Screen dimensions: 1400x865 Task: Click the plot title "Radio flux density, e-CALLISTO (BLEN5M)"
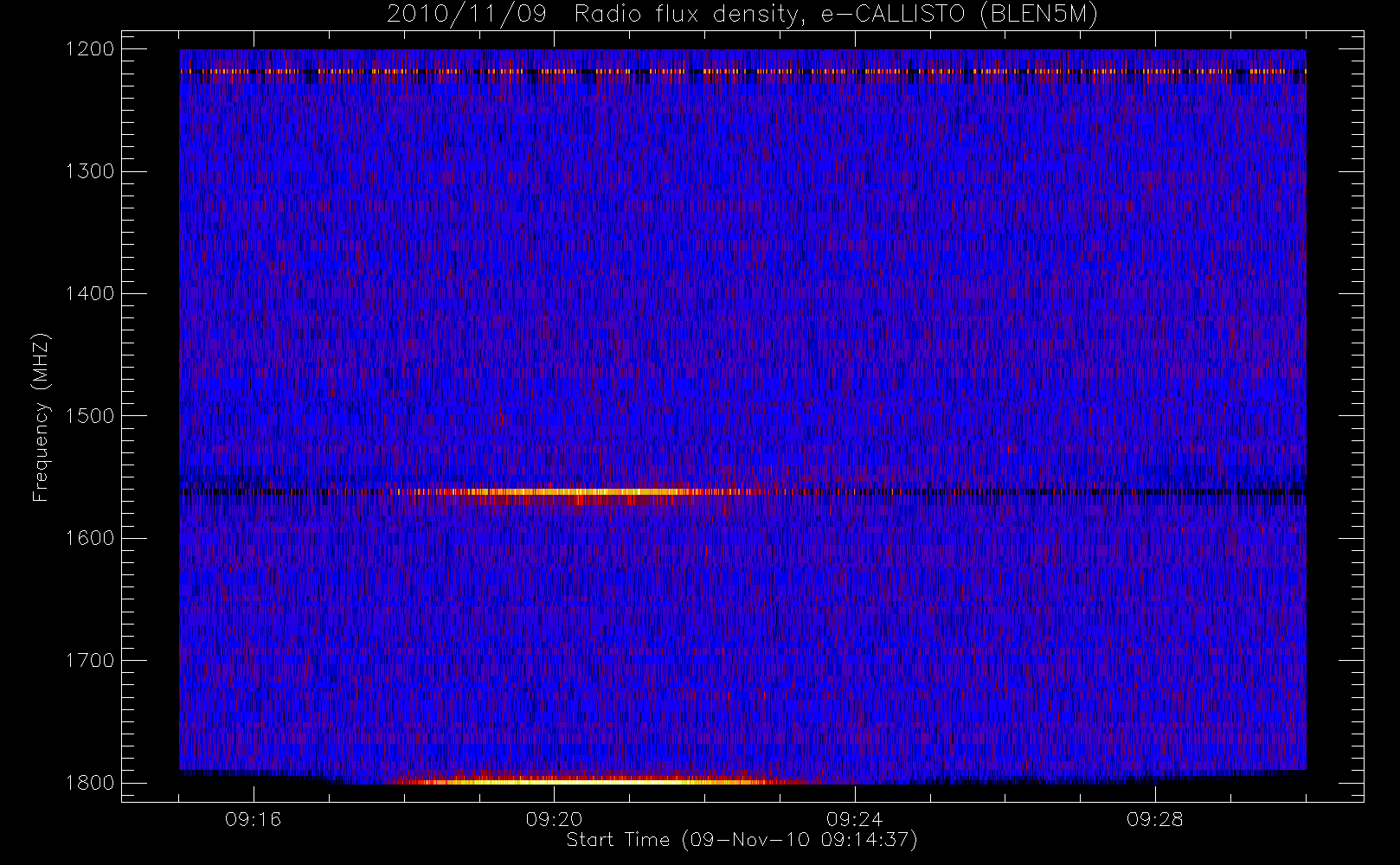click(x=836, y=15)
